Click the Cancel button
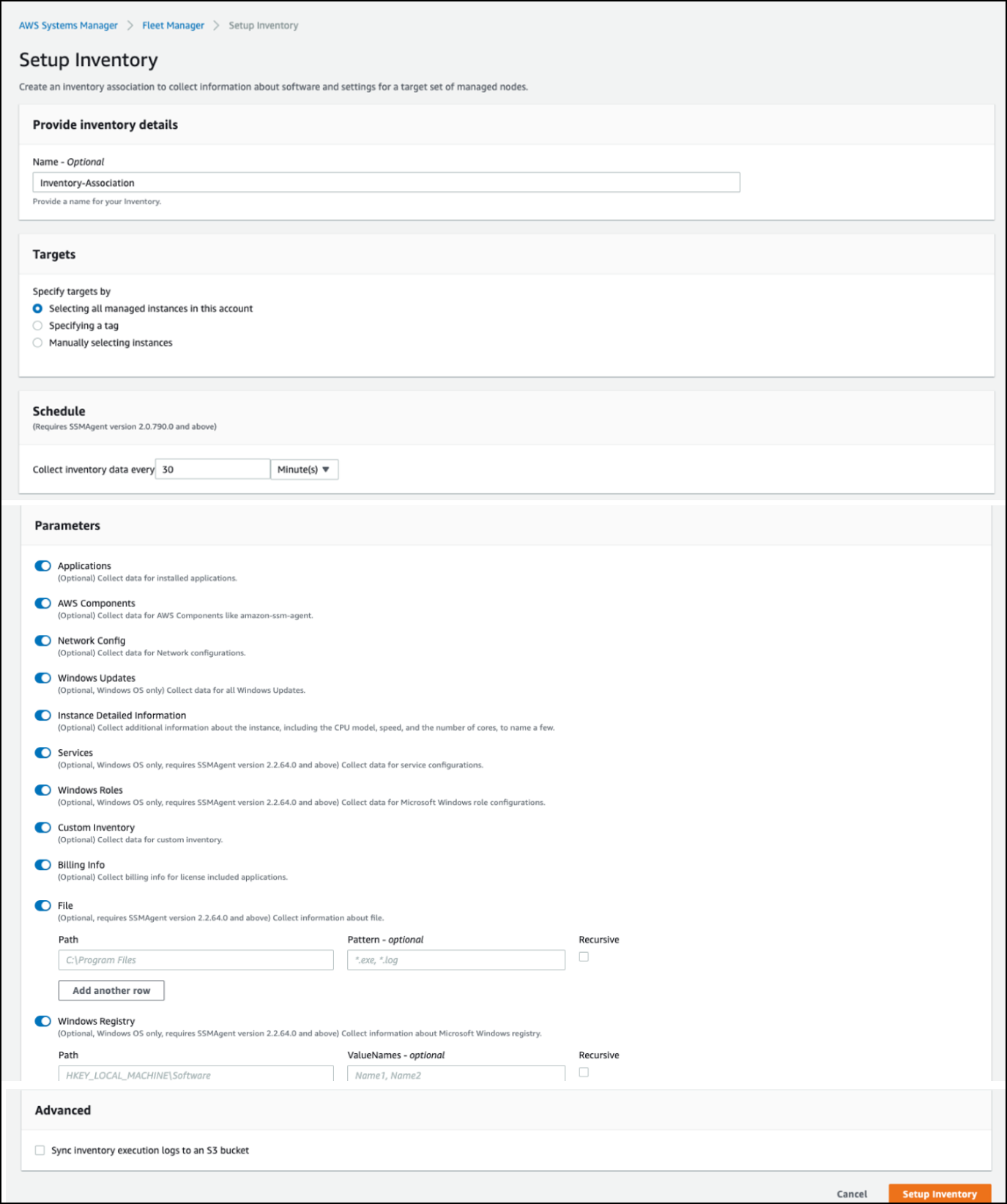The height and width of the screenshot is (1204, 1007). [x=852, y=1194]
